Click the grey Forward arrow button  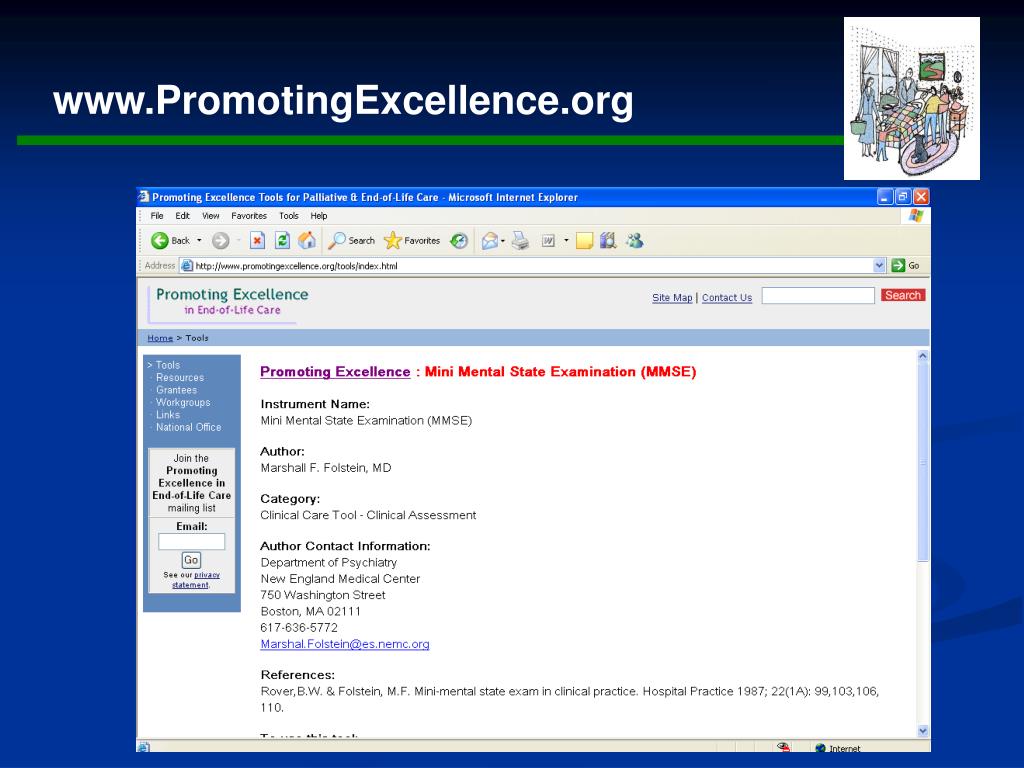[x=221, y=241]
